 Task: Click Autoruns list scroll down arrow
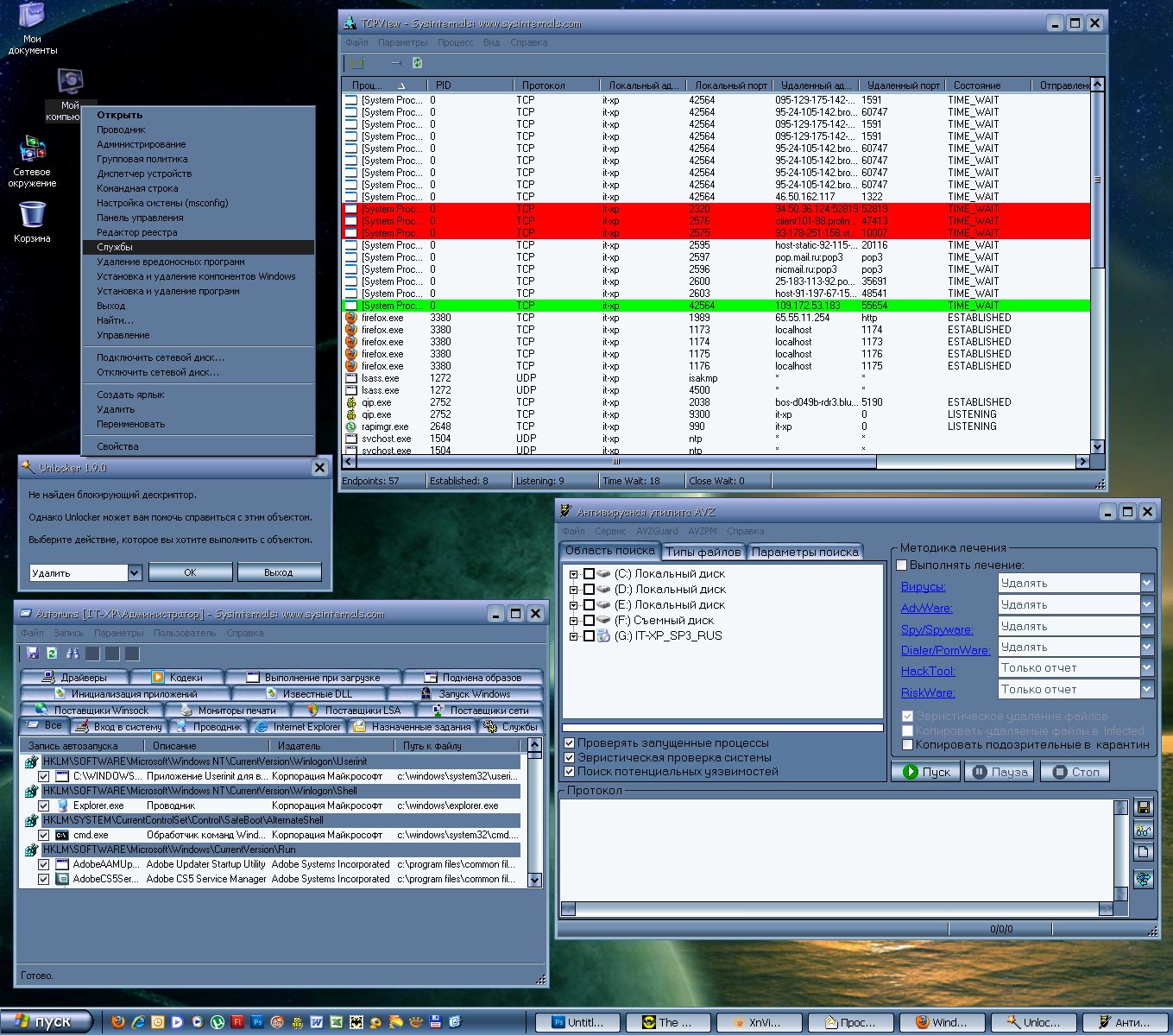pyautogui.click(x=534, y=881)
